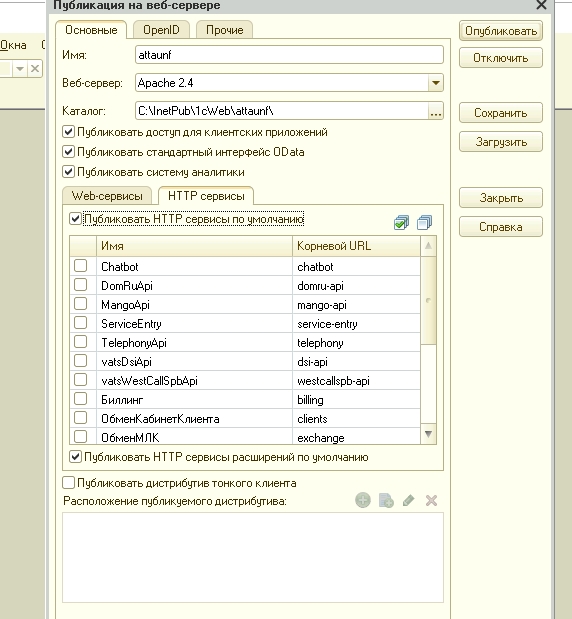Click the services list scrollbar thumb
This screenshot has width=572, height=619.
pos(428,300)
